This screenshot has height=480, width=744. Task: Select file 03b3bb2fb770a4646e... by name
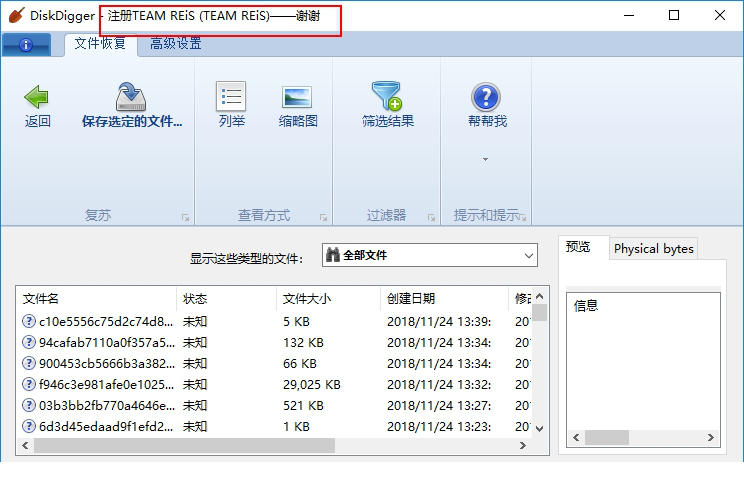[x=107, y=406]
